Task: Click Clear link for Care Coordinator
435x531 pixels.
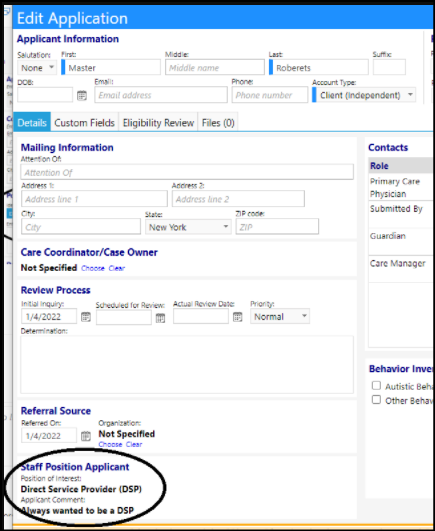Action: [117, 268]
